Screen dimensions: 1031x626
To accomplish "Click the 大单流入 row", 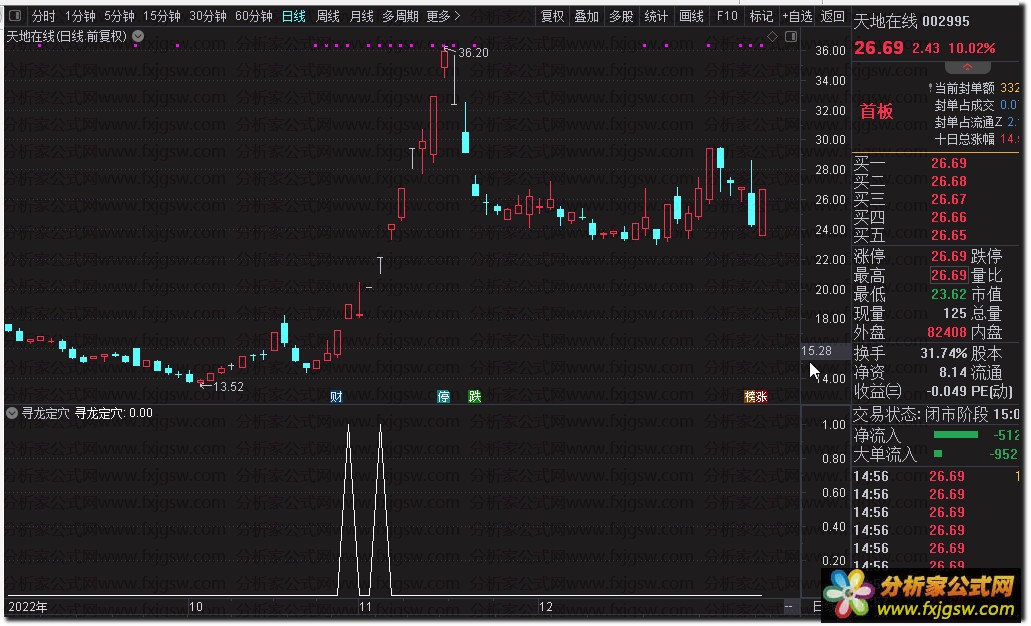I will tap(936, 454).
